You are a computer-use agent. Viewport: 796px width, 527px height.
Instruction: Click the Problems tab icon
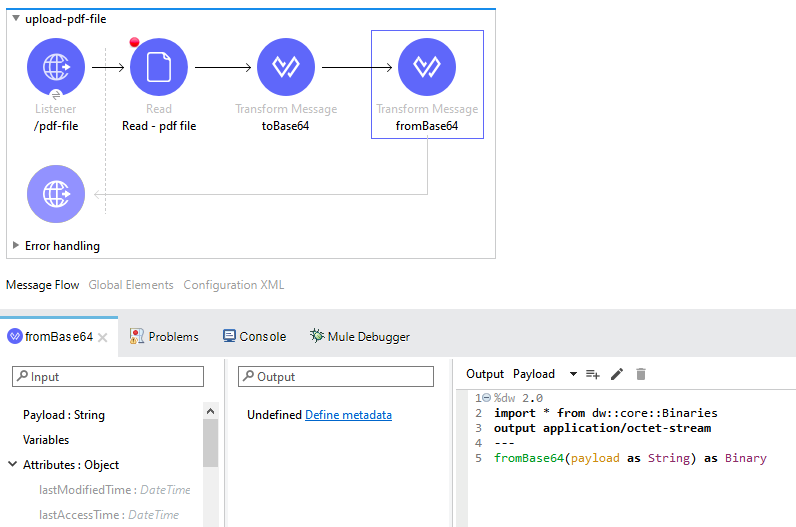tap(137, 336)
